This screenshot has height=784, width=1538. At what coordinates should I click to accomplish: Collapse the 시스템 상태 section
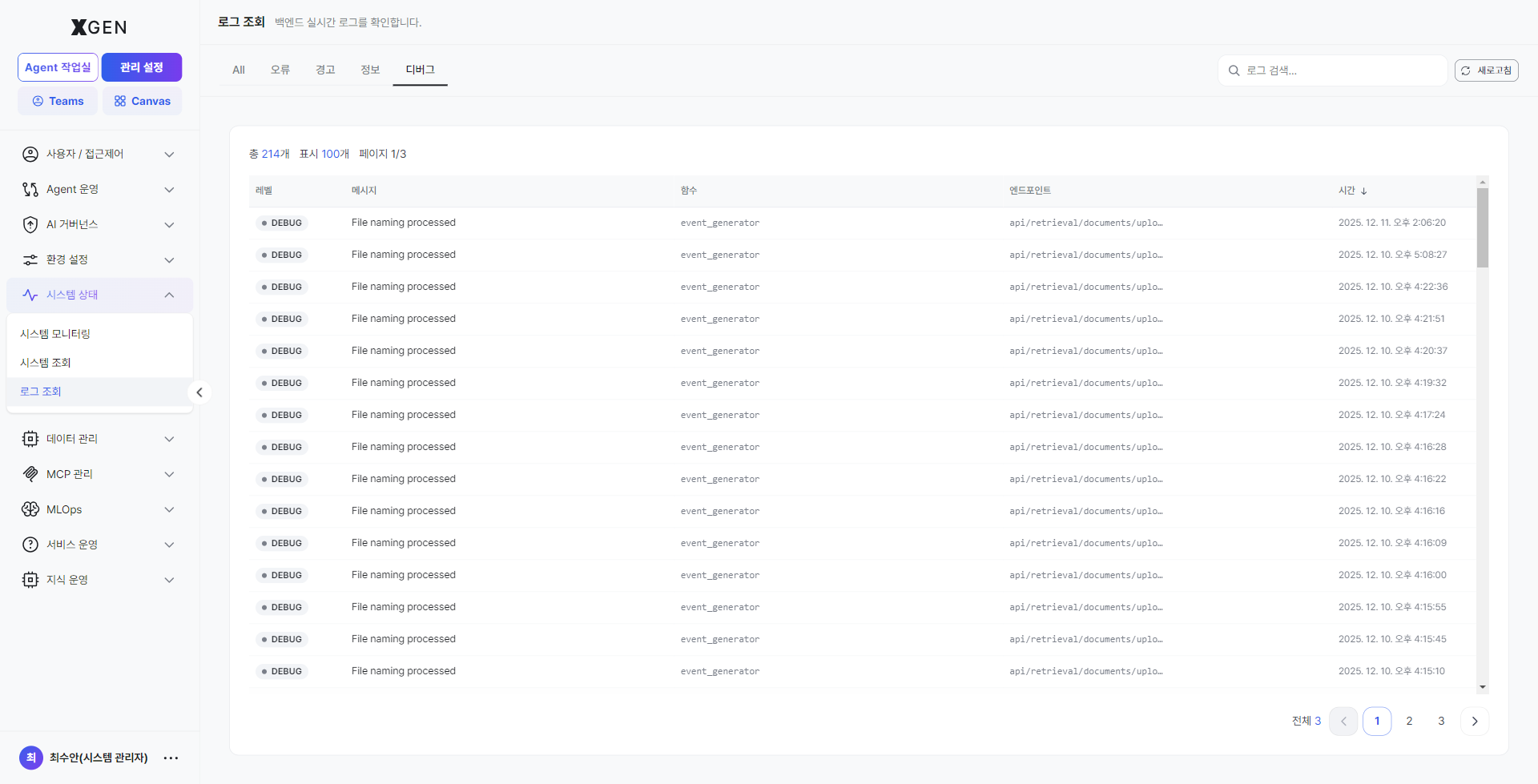169,295
